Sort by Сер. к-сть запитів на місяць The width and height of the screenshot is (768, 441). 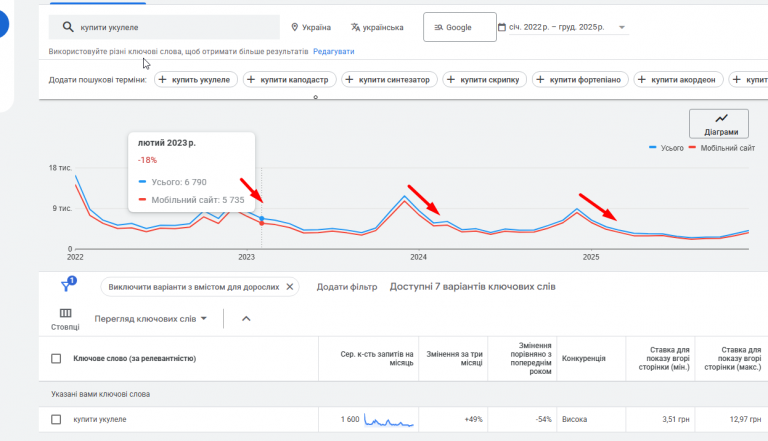(377, 358)
